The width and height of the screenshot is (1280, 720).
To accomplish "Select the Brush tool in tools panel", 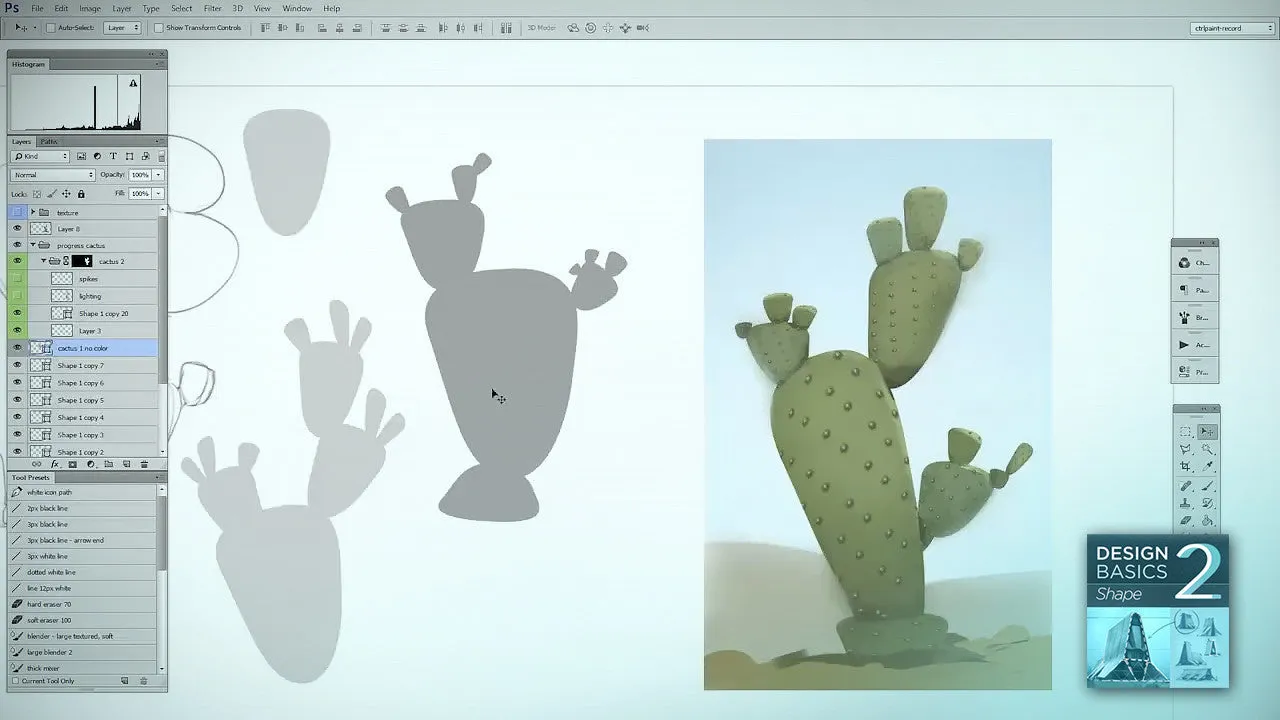I will [1207, 486].
